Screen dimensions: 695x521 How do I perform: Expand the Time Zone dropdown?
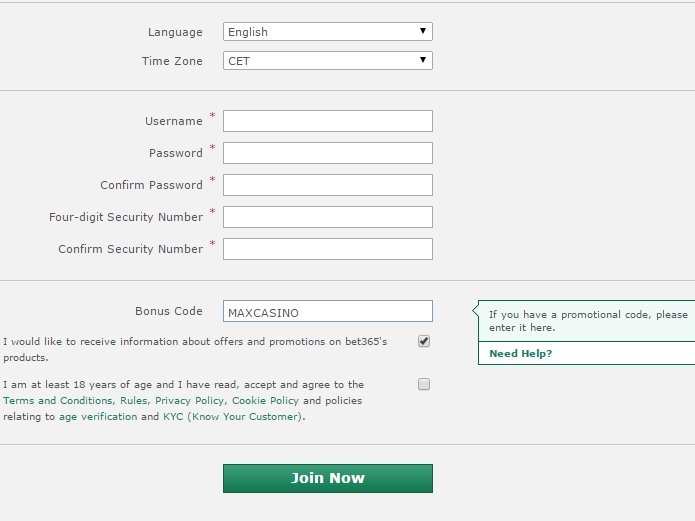327,61
